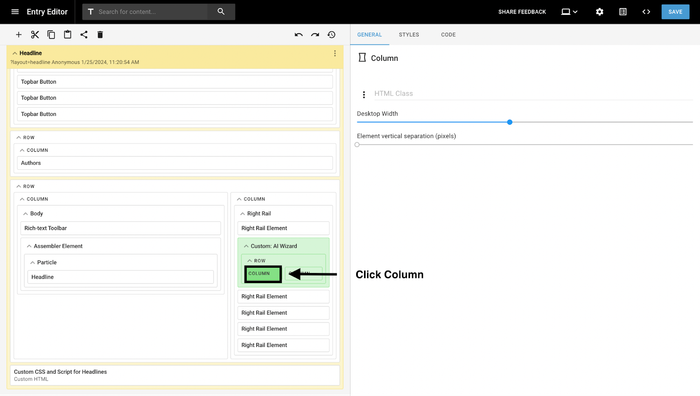The image size is (700, 396).
Task: Click the search magnifier icon
Action: coord(221,12)
